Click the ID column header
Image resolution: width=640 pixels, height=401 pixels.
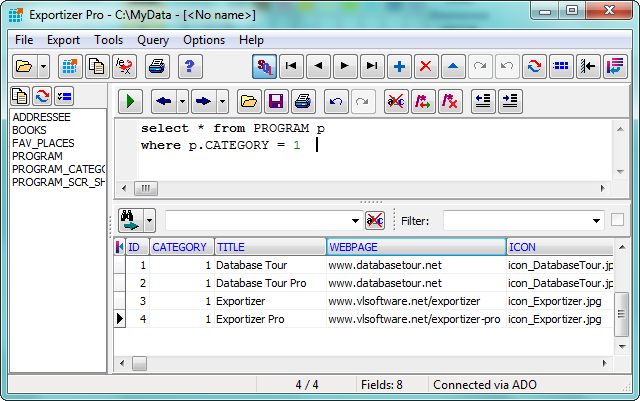click(x=138, y=247)
